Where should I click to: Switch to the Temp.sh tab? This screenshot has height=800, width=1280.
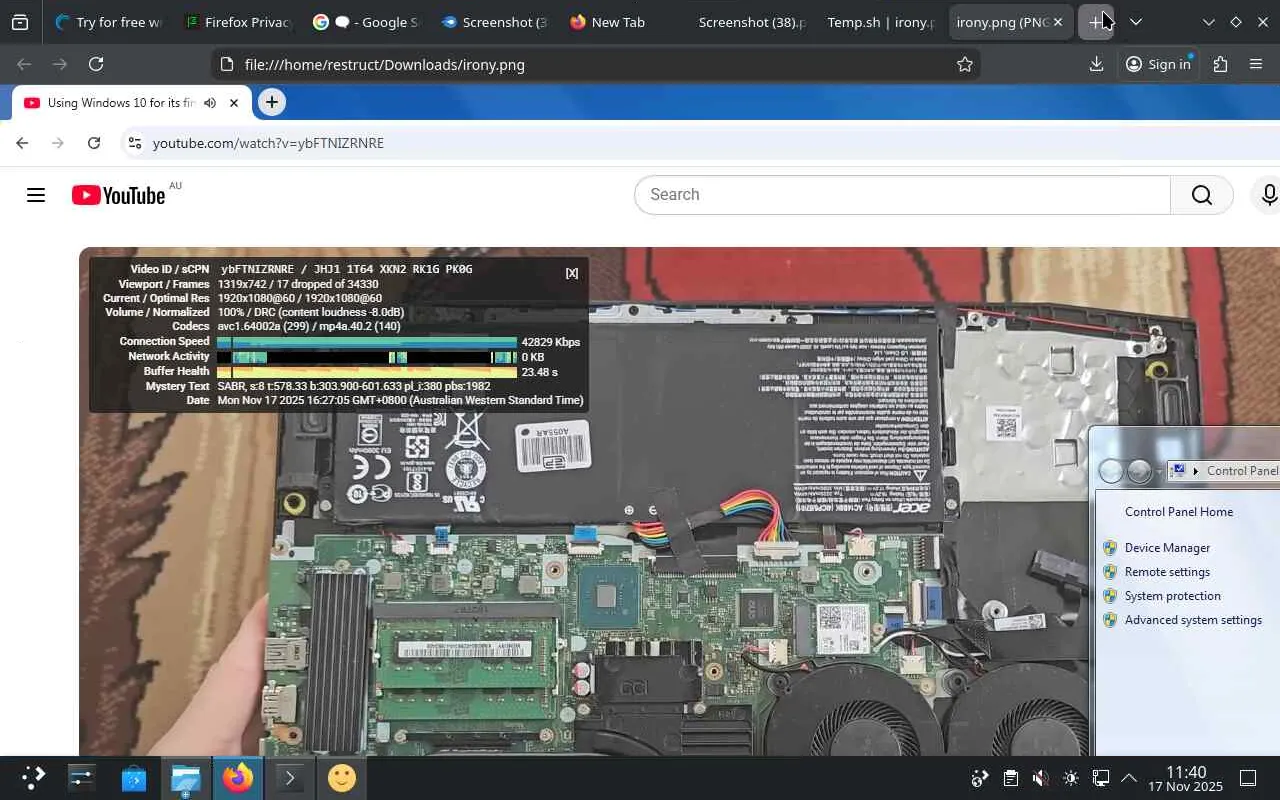[880, 22]
